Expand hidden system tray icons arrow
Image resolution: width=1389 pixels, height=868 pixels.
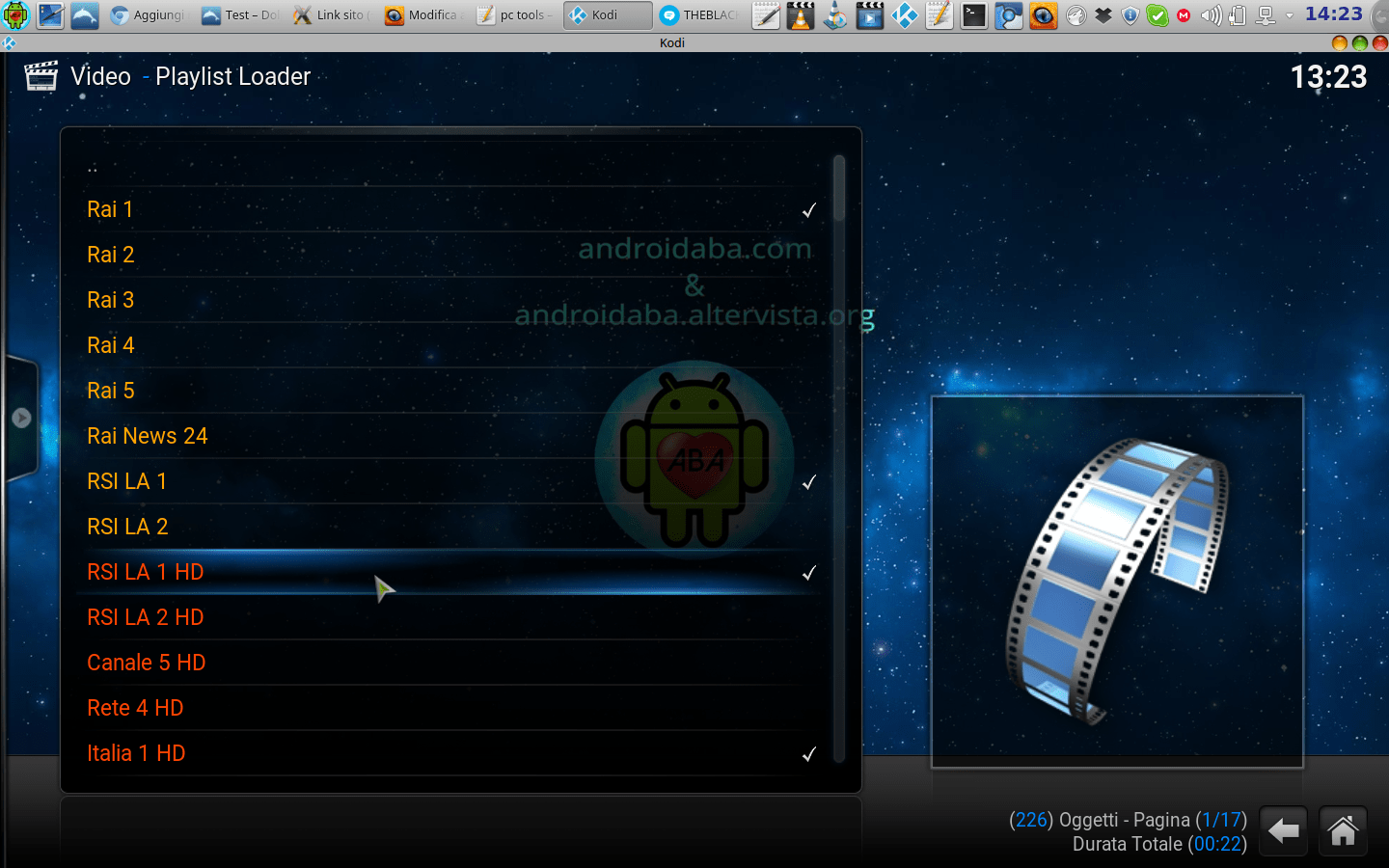click(1289, 15)
